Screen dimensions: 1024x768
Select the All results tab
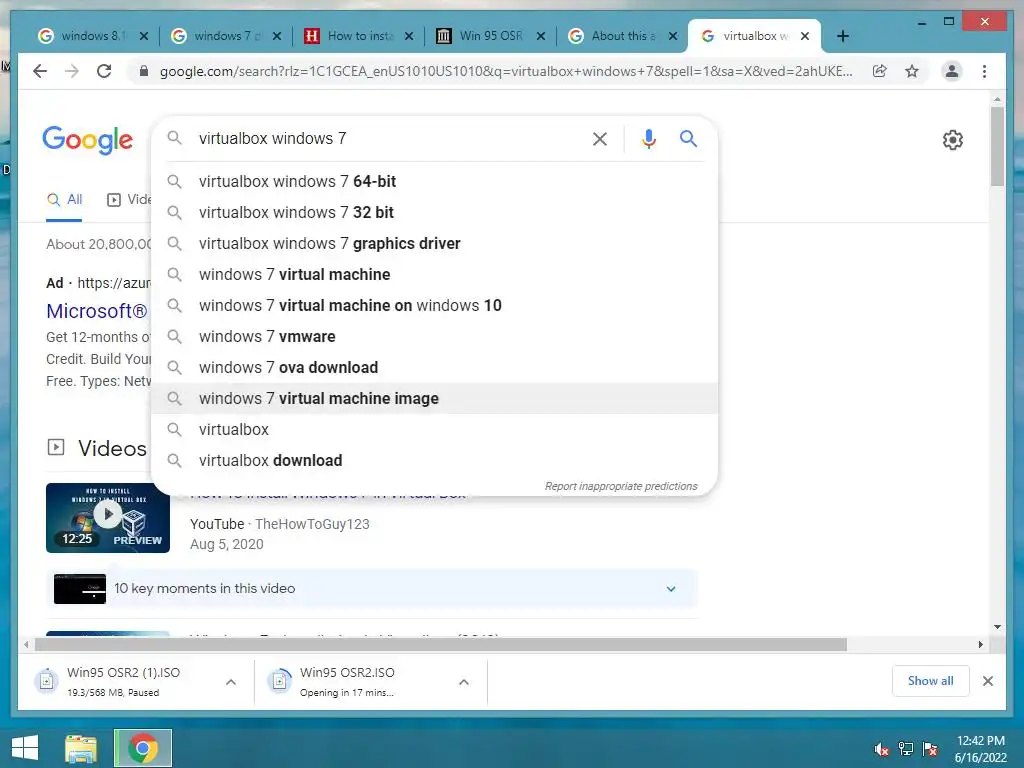(x=65, y=200)
